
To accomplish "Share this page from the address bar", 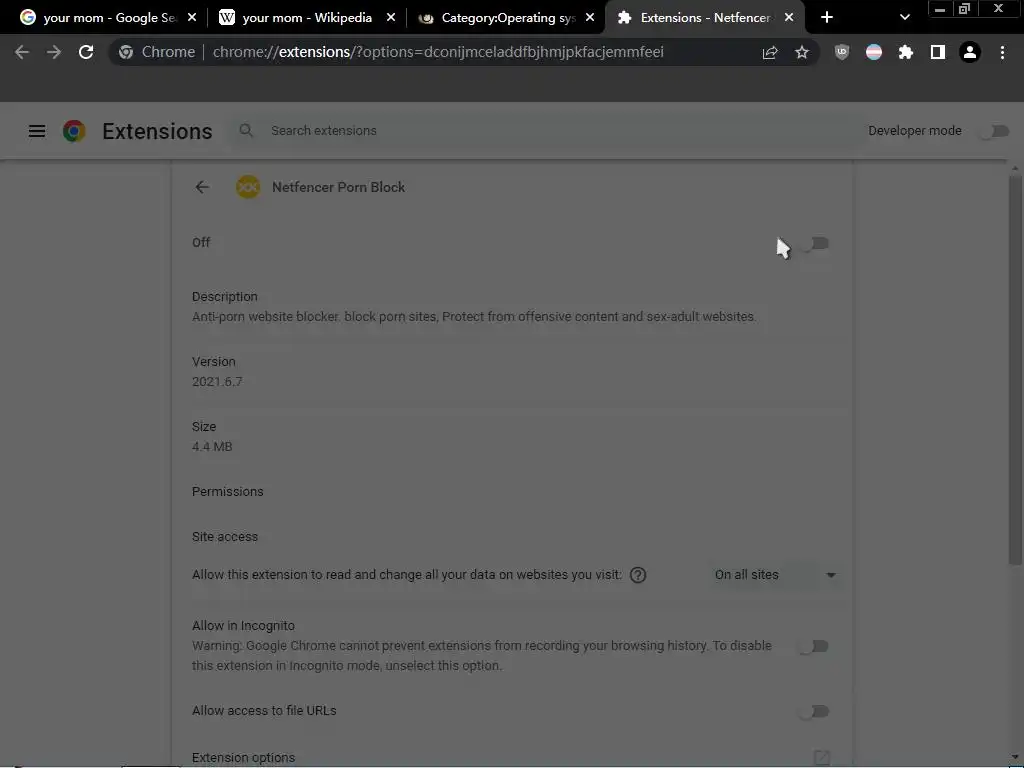I will (770, 52).
